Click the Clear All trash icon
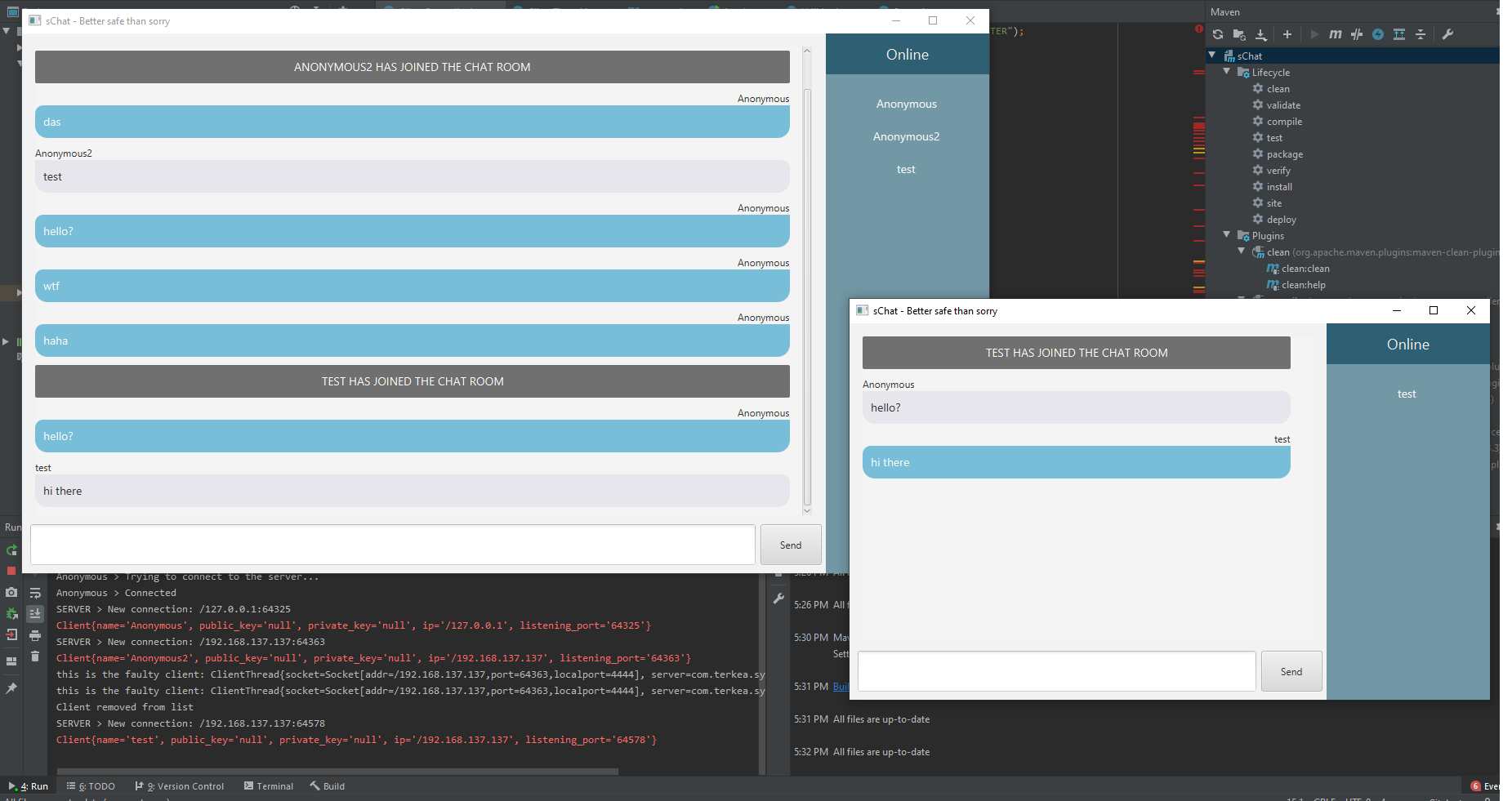 click(35, 656)
